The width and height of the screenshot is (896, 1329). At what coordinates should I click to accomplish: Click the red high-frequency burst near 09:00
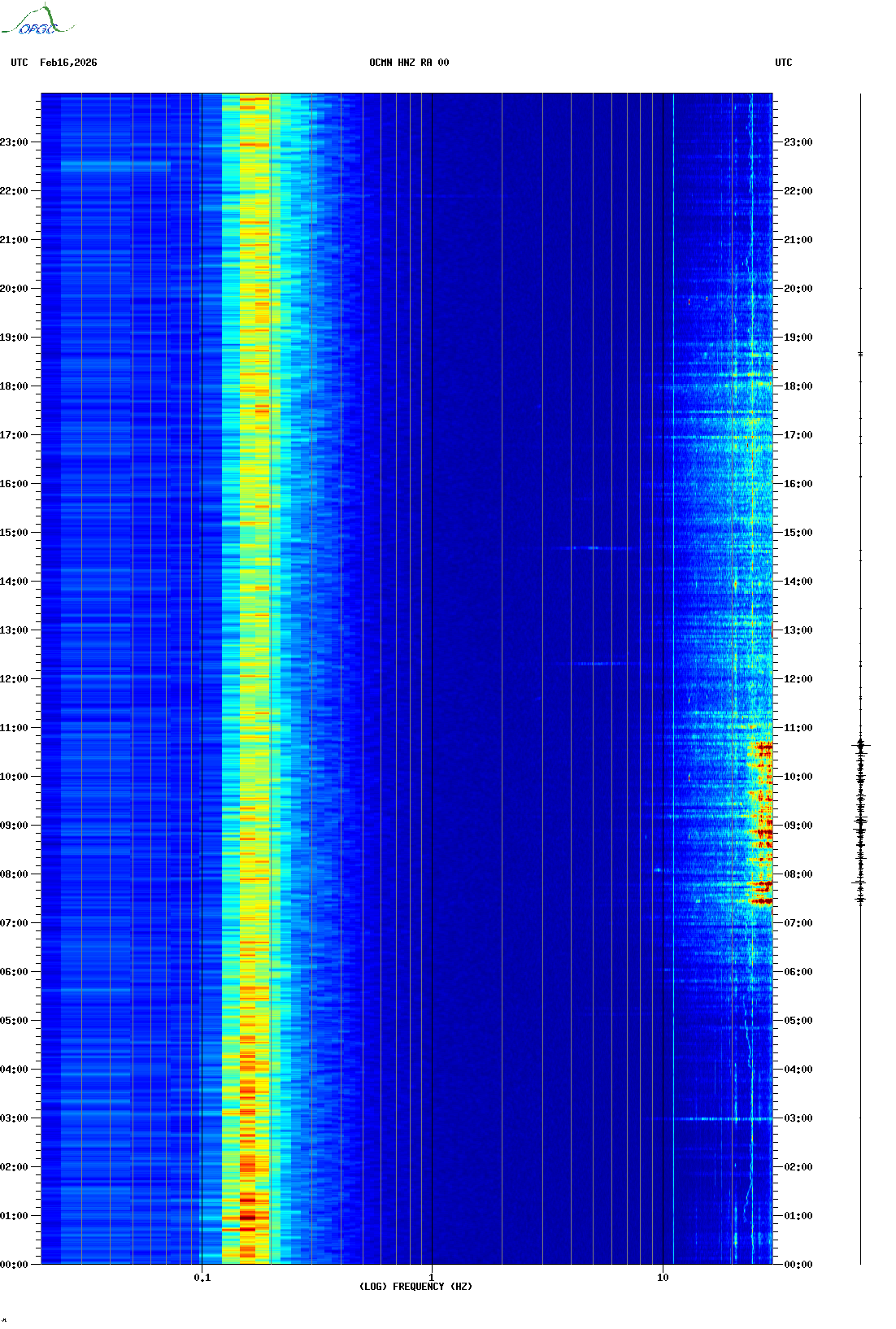click(763, 831)
